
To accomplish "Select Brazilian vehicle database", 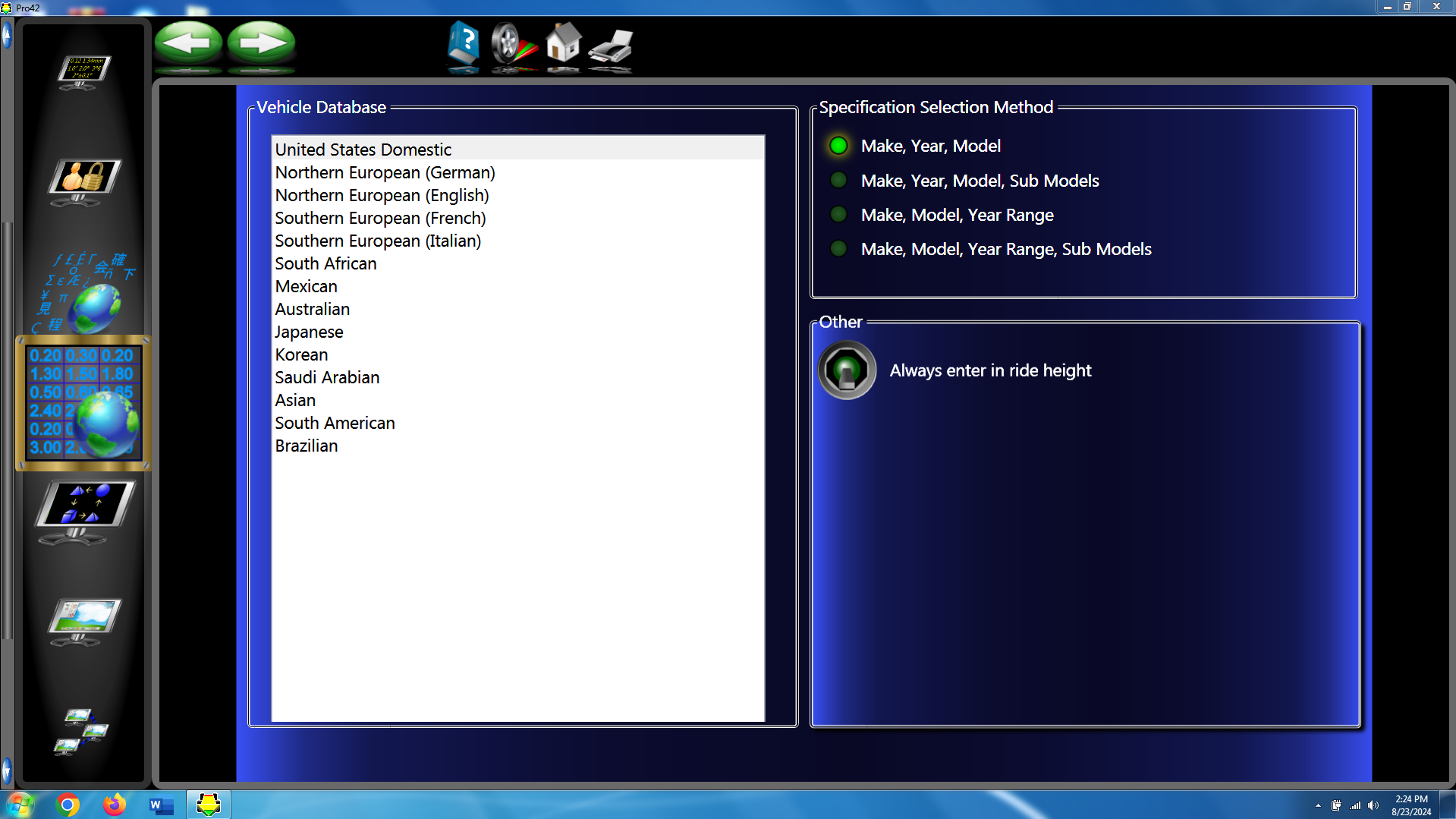I will [517, 446].
